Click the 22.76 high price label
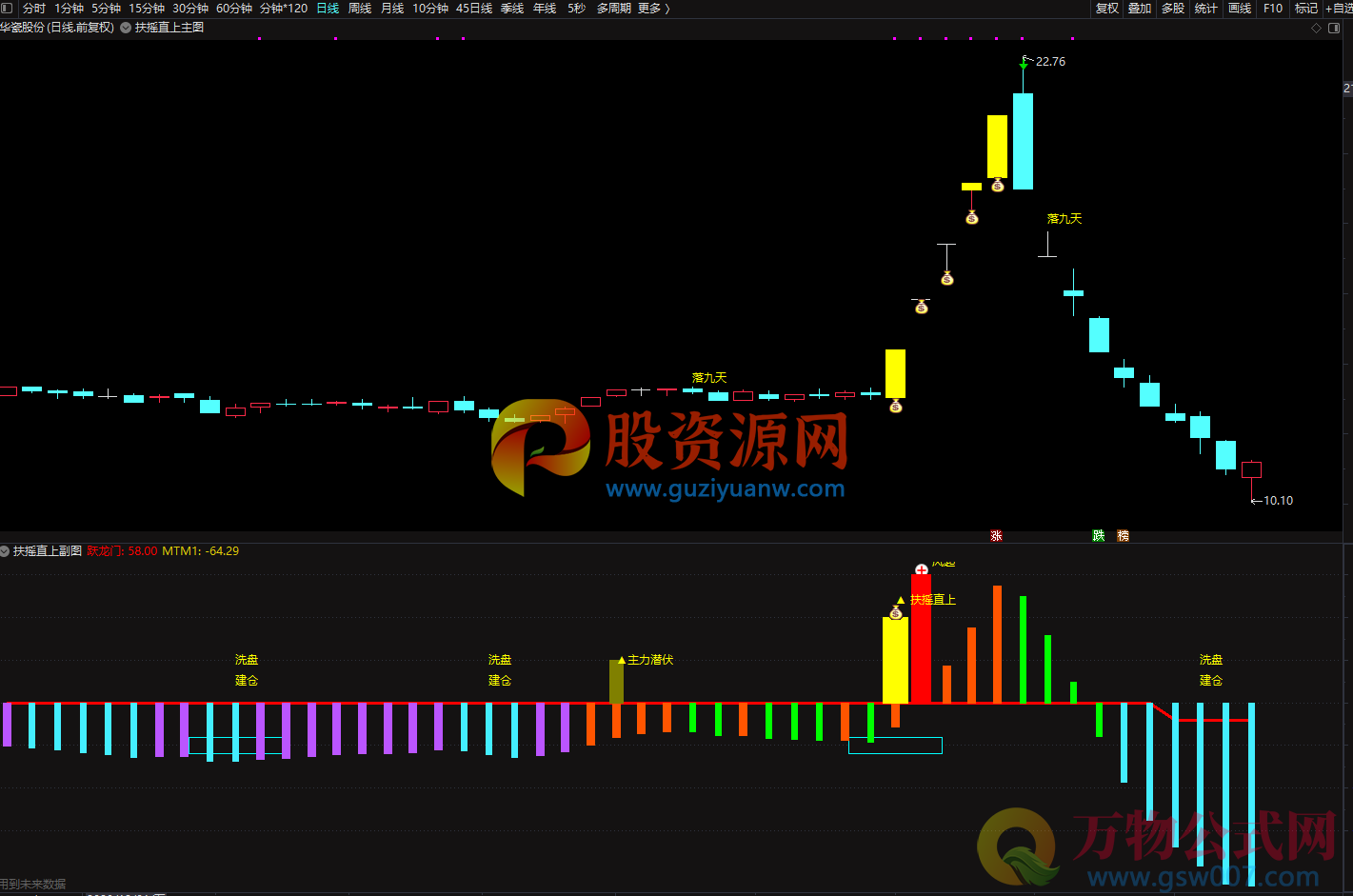This screenshot has height=896, width=1353. point(1050,61)
